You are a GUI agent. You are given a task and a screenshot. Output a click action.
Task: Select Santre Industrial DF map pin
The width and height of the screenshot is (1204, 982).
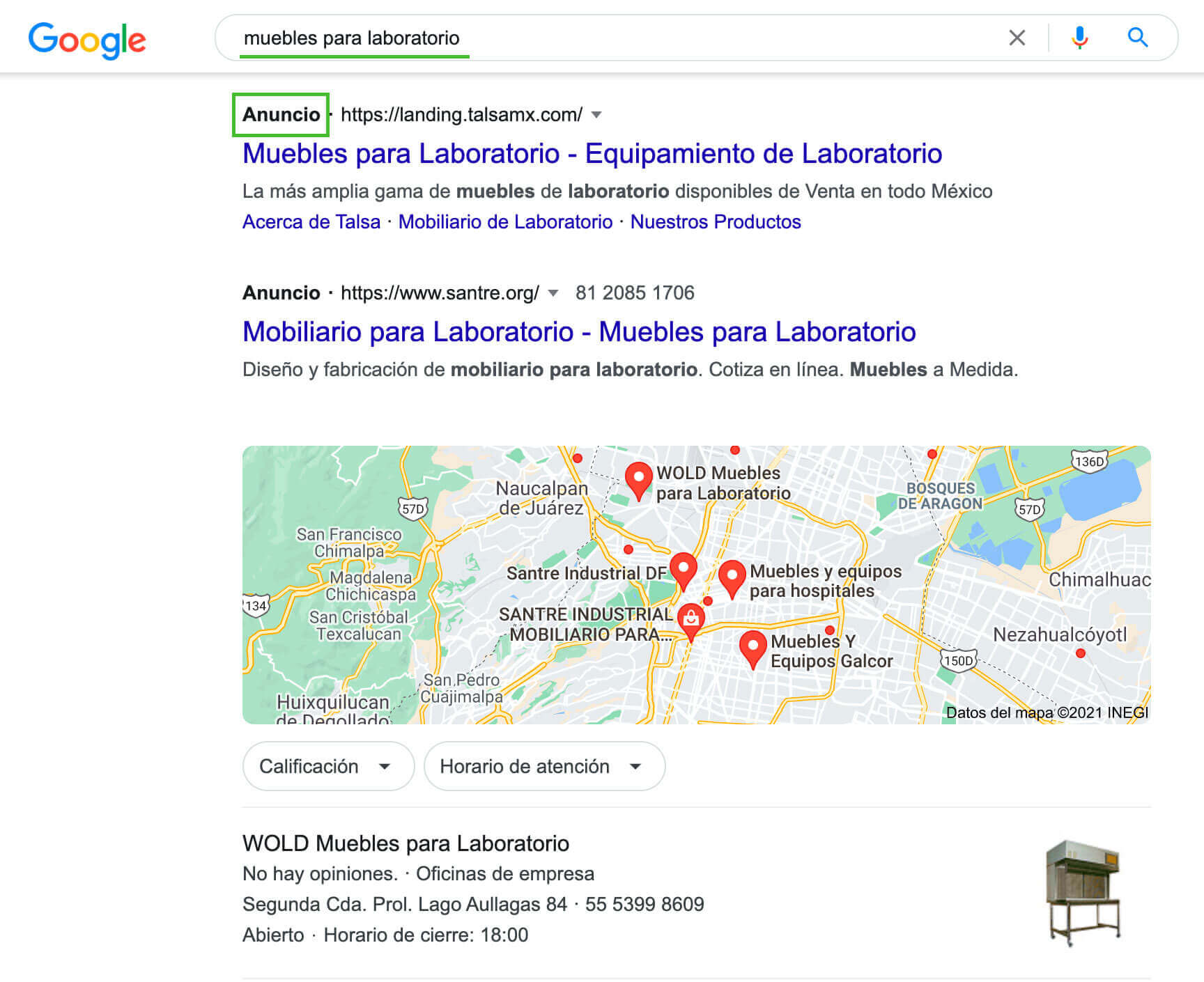(683, 570)
